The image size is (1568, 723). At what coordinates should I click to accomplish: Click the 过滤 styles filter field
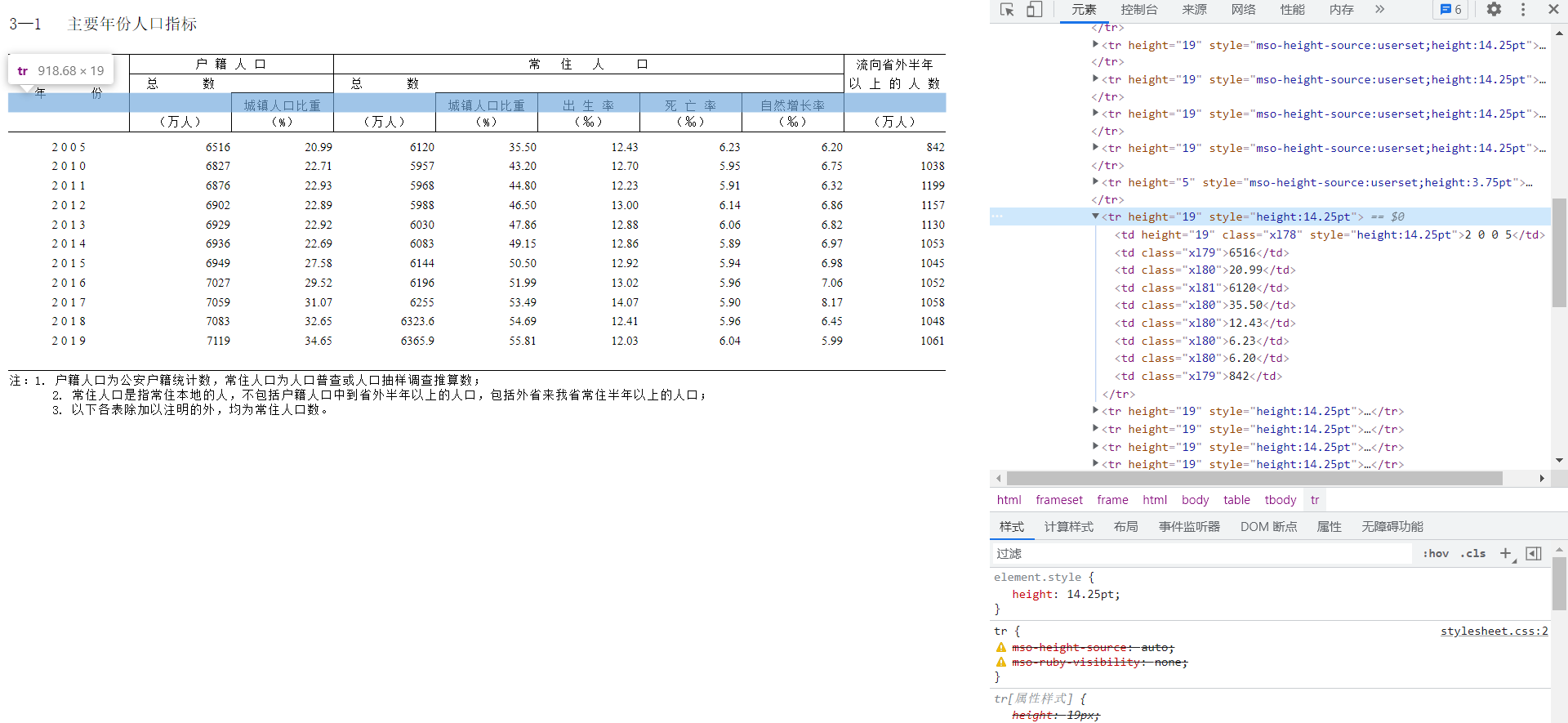tap(1200, 554)
